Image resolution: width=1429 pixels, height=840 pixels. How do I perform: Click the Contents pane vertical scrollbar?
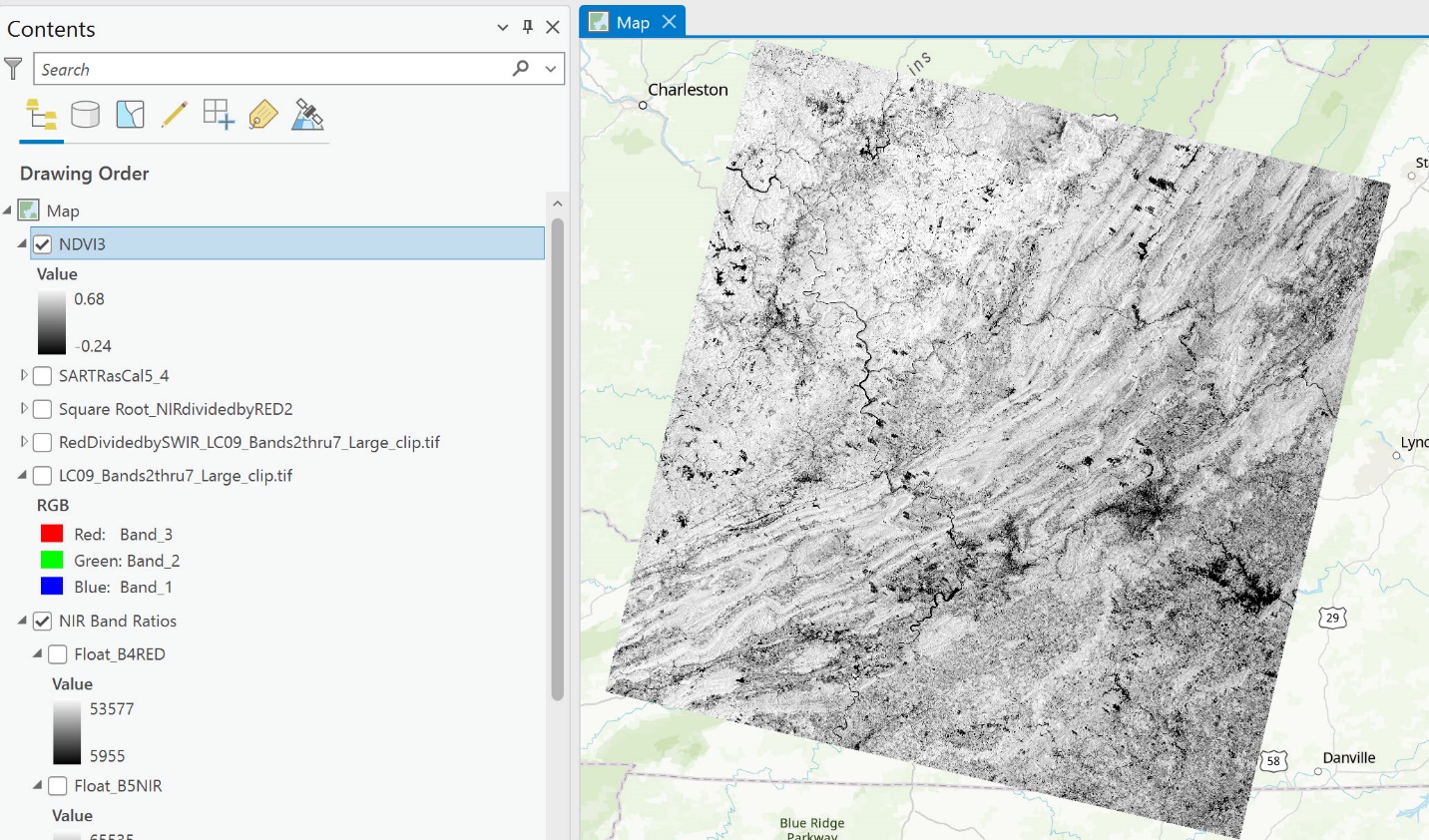click(x=558, y=459)
